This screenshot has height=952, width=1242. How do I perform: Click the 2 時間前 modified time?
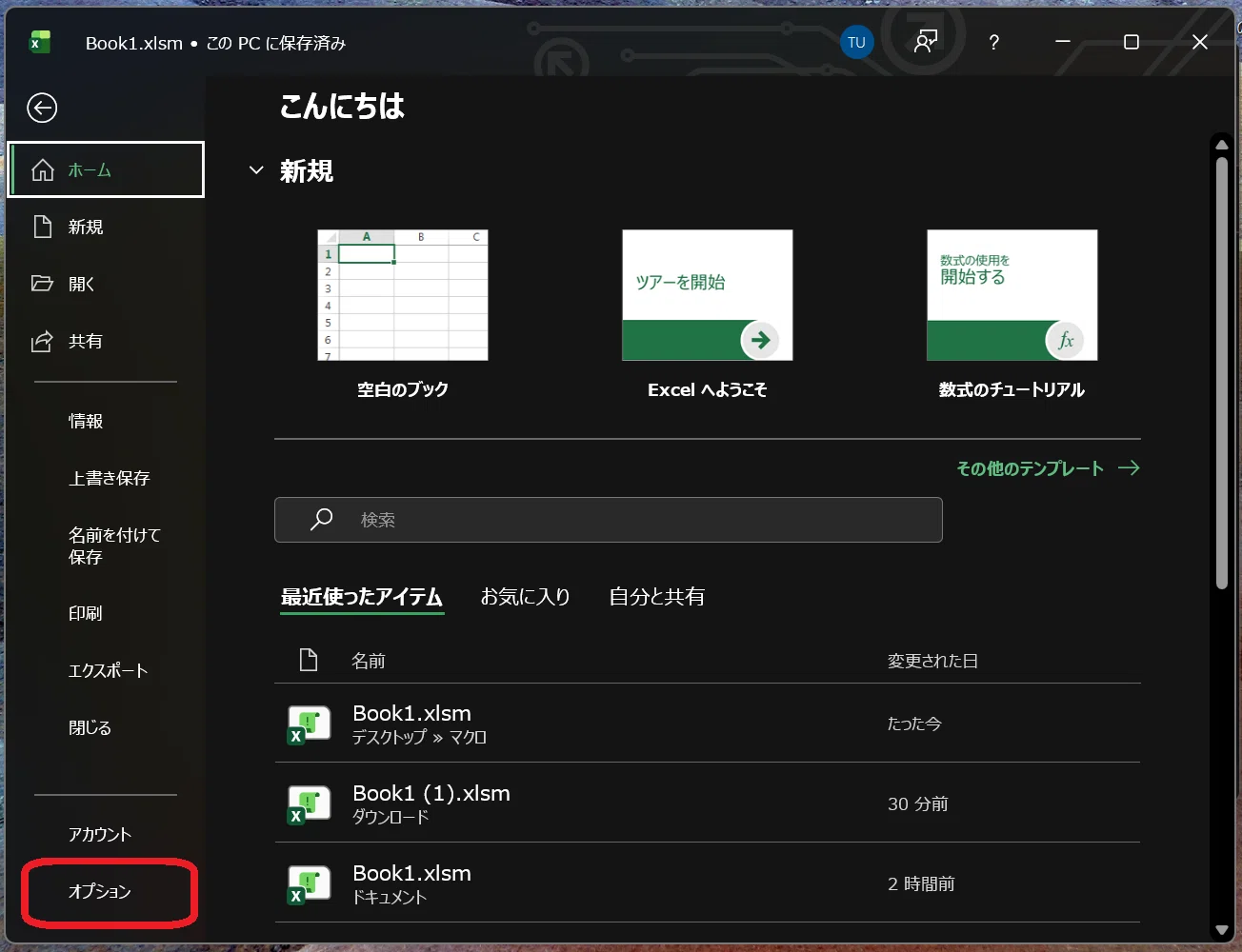coord(921,883)
